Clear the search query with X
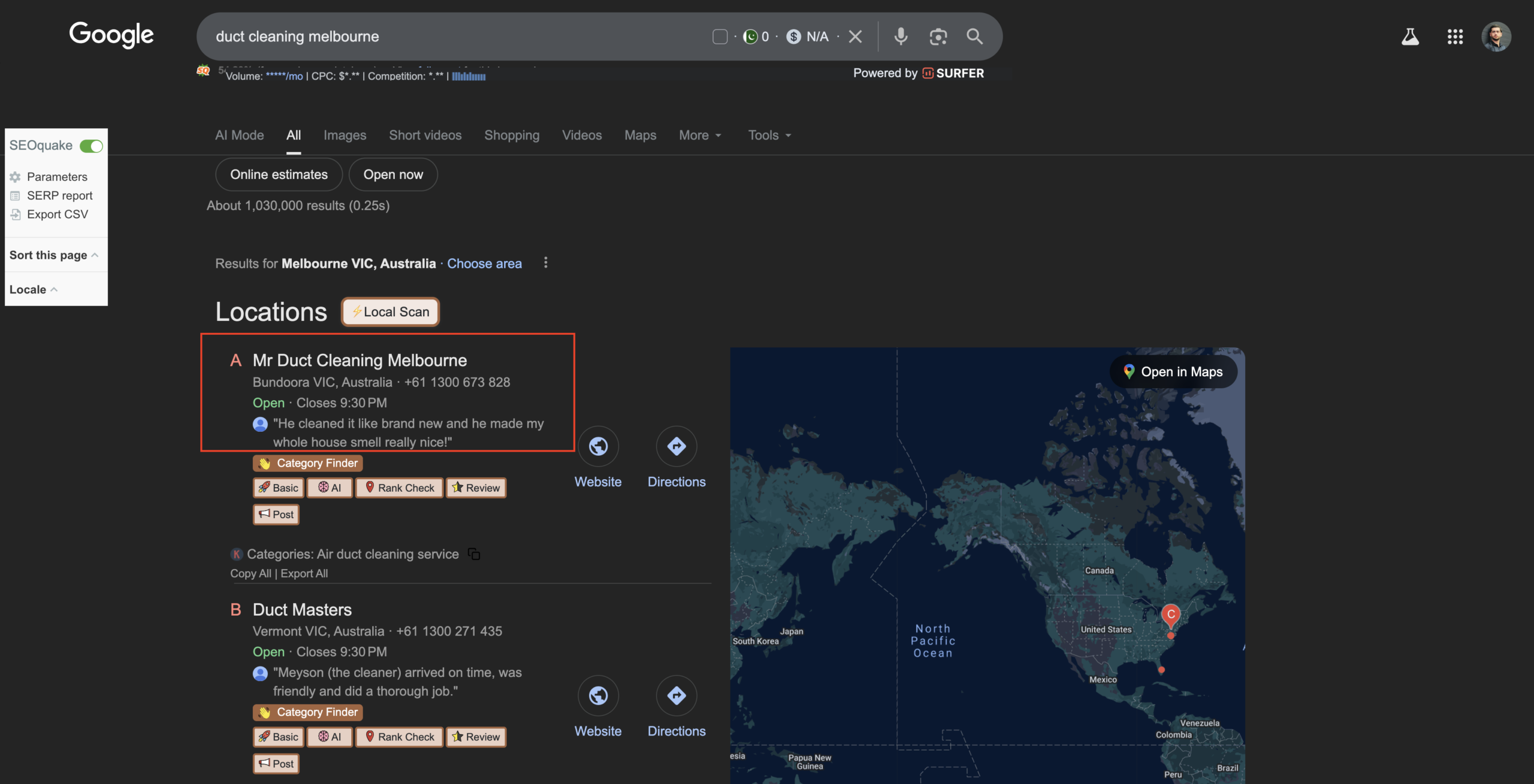This screenshot has width=1534, height=784. pos(855,37)
